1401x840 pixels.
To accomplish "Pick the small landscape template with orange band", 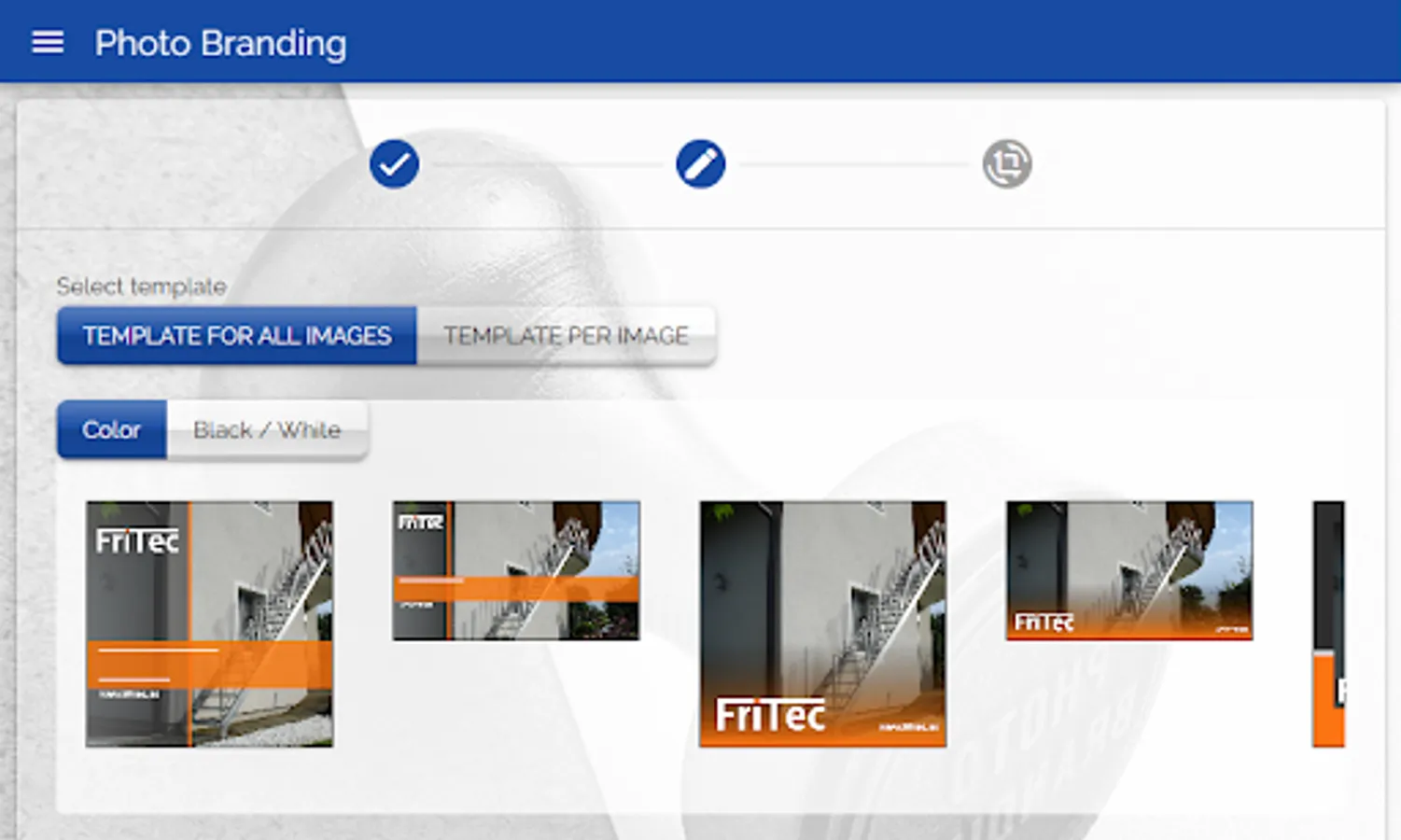I will [x=516, y=570].
